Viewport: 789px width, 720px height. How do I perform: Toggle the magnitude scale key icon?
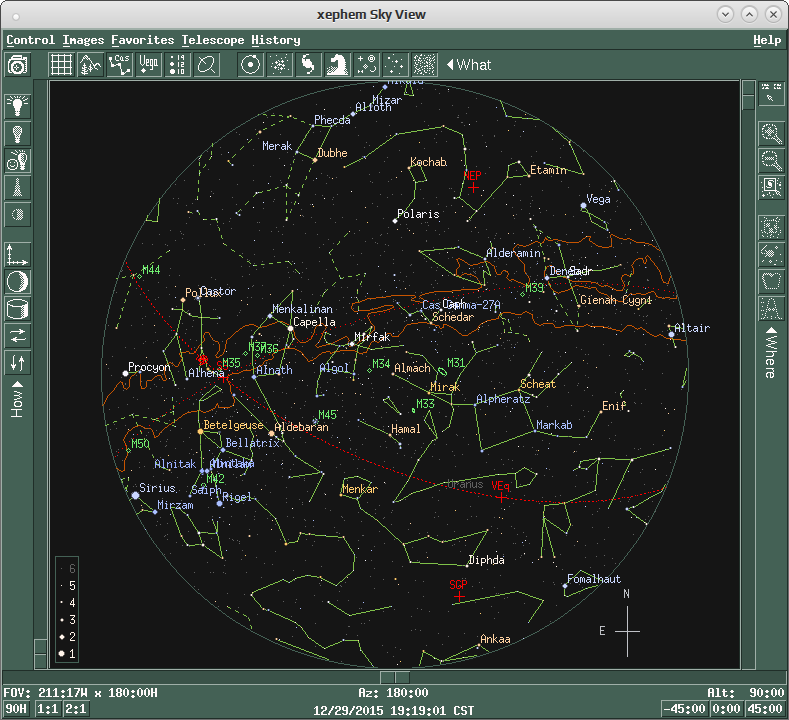(178, 65)
